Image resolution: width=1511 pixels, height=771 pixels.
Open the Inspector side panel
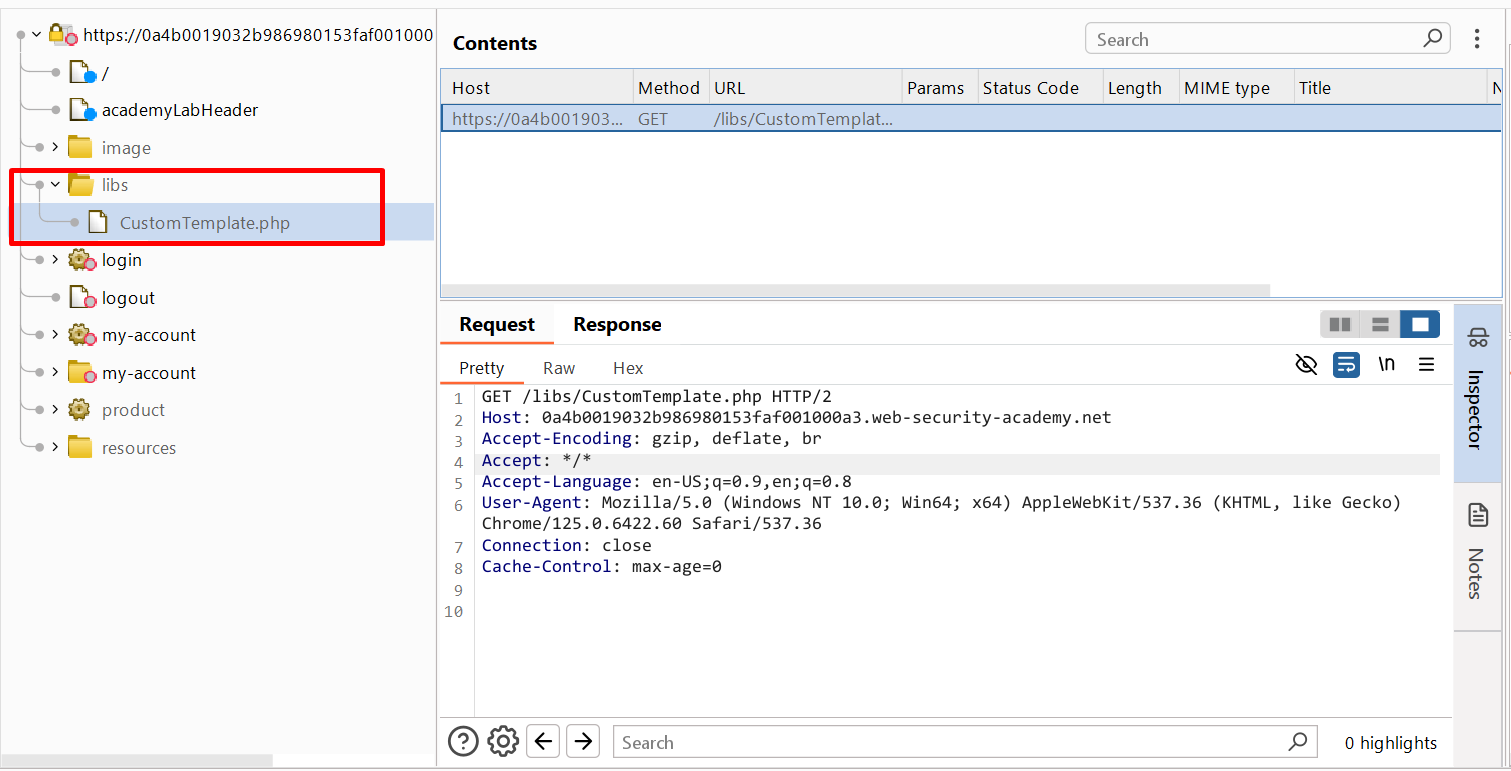(x=1477, y=392)
